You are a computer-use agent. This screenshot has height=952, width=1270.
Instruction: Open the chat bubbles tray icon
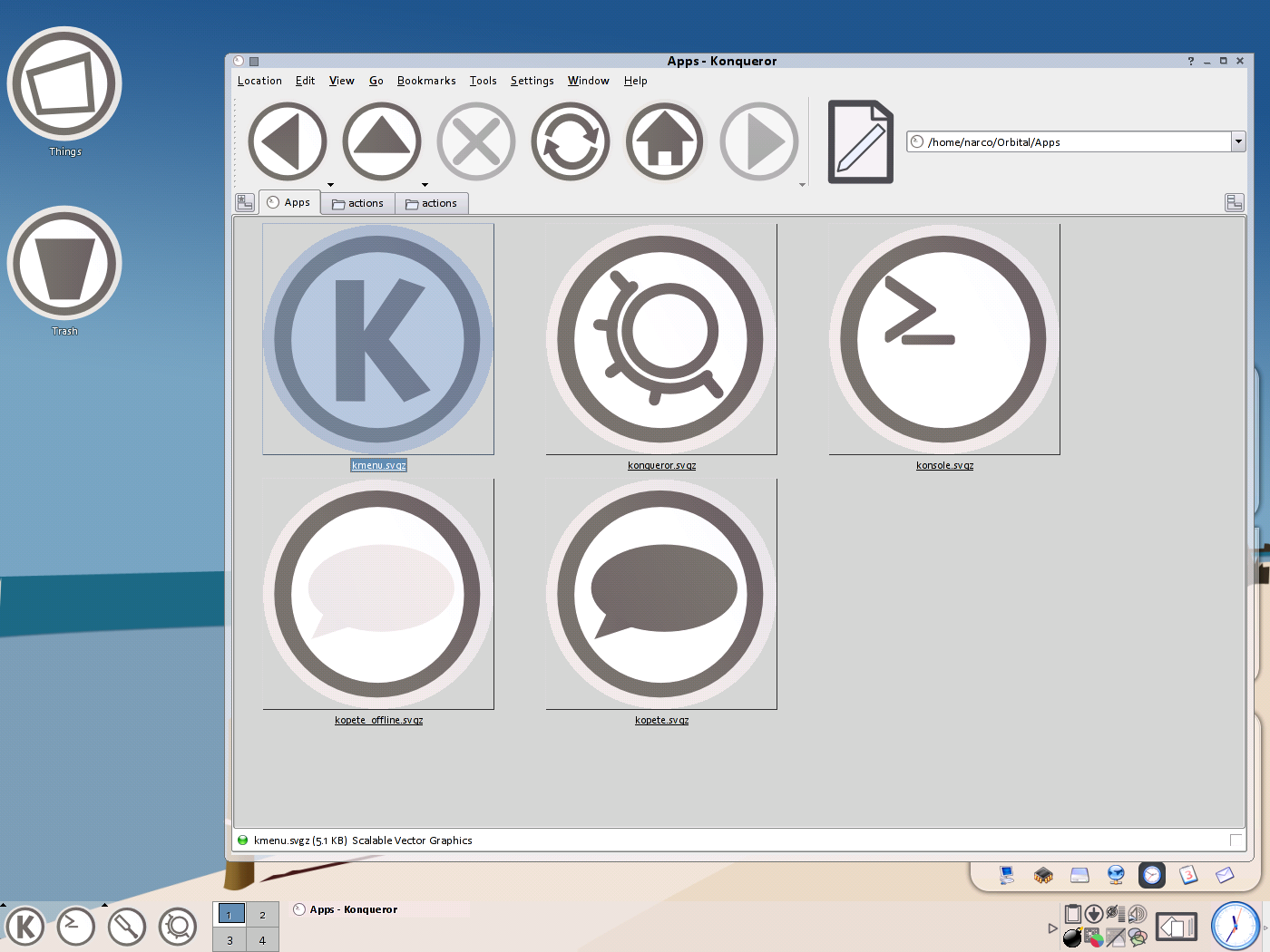tap(1138, 937)
